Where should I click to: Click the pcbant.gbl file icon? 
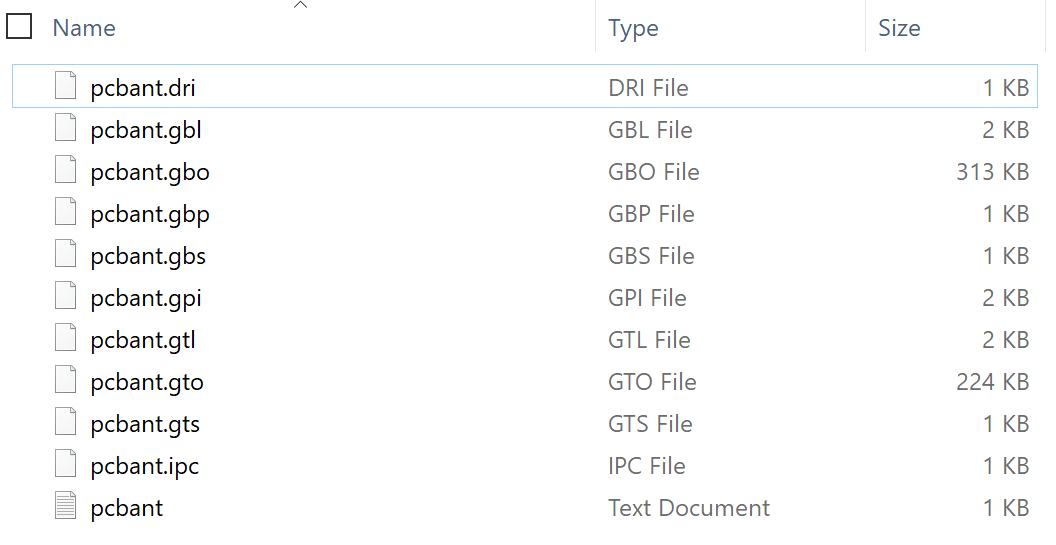[x=65, y=130]
